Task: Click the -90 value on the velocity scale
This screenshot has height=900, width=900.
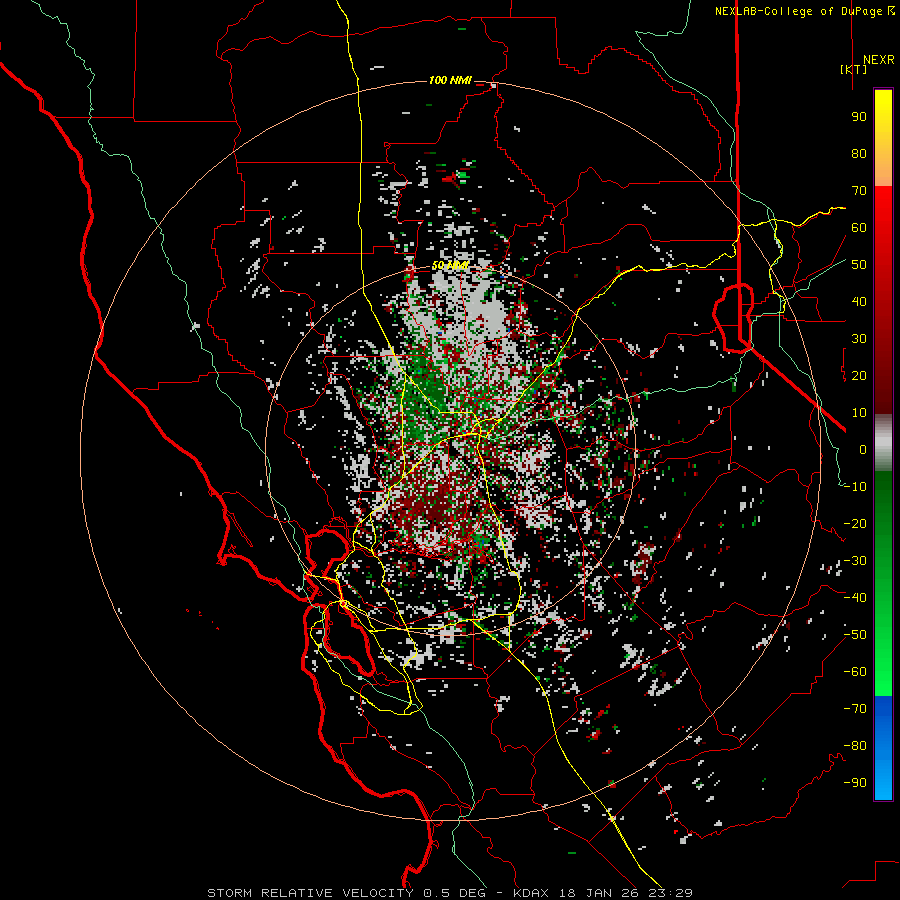Action: 855,783
